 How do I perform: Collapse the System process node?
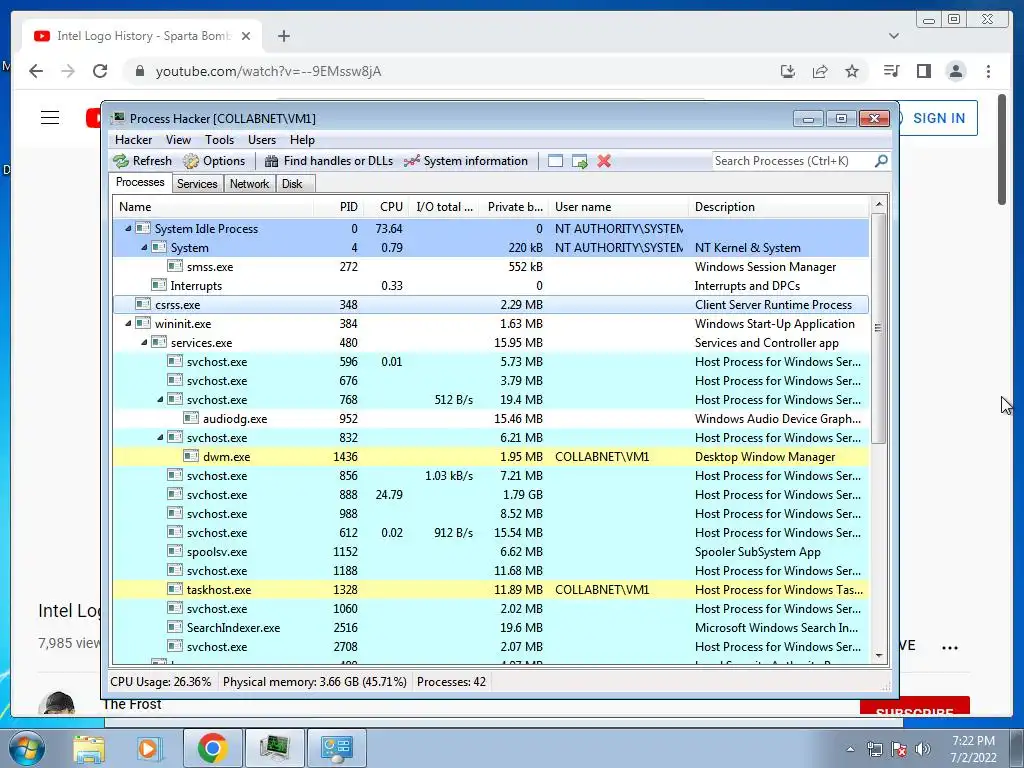point(144,248)
